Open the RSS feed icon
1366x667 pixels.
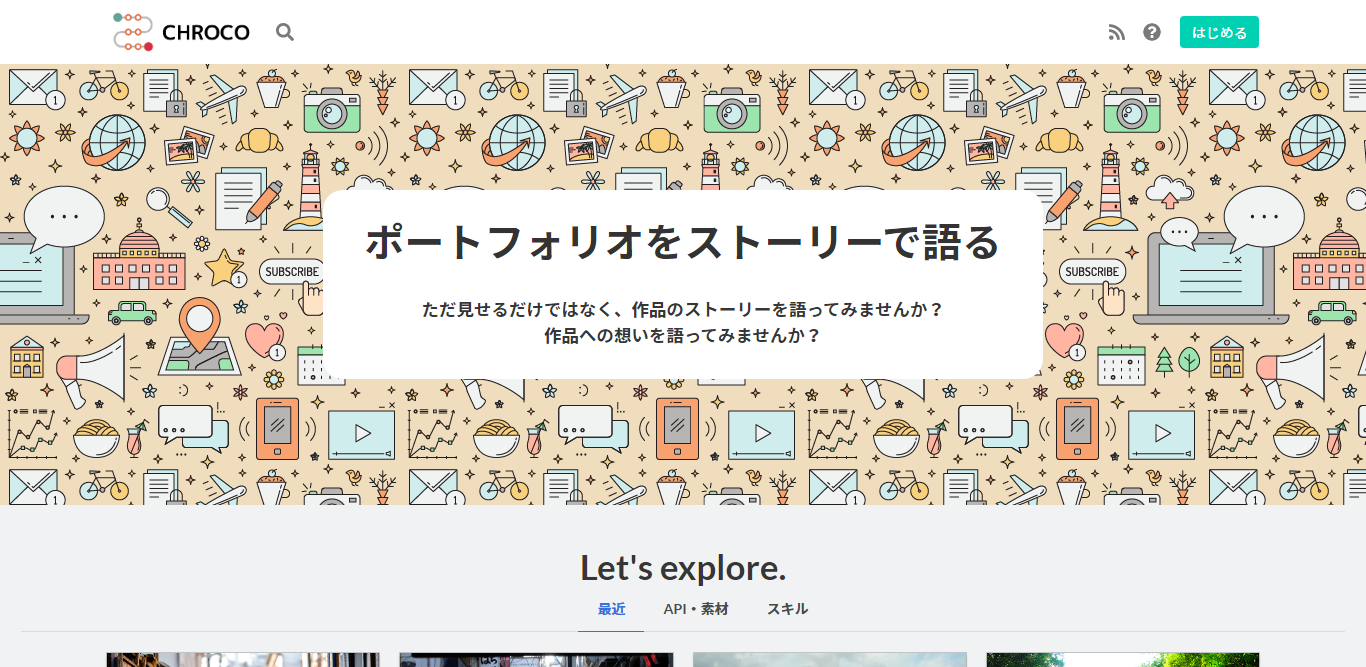[x=1117, y=32]
